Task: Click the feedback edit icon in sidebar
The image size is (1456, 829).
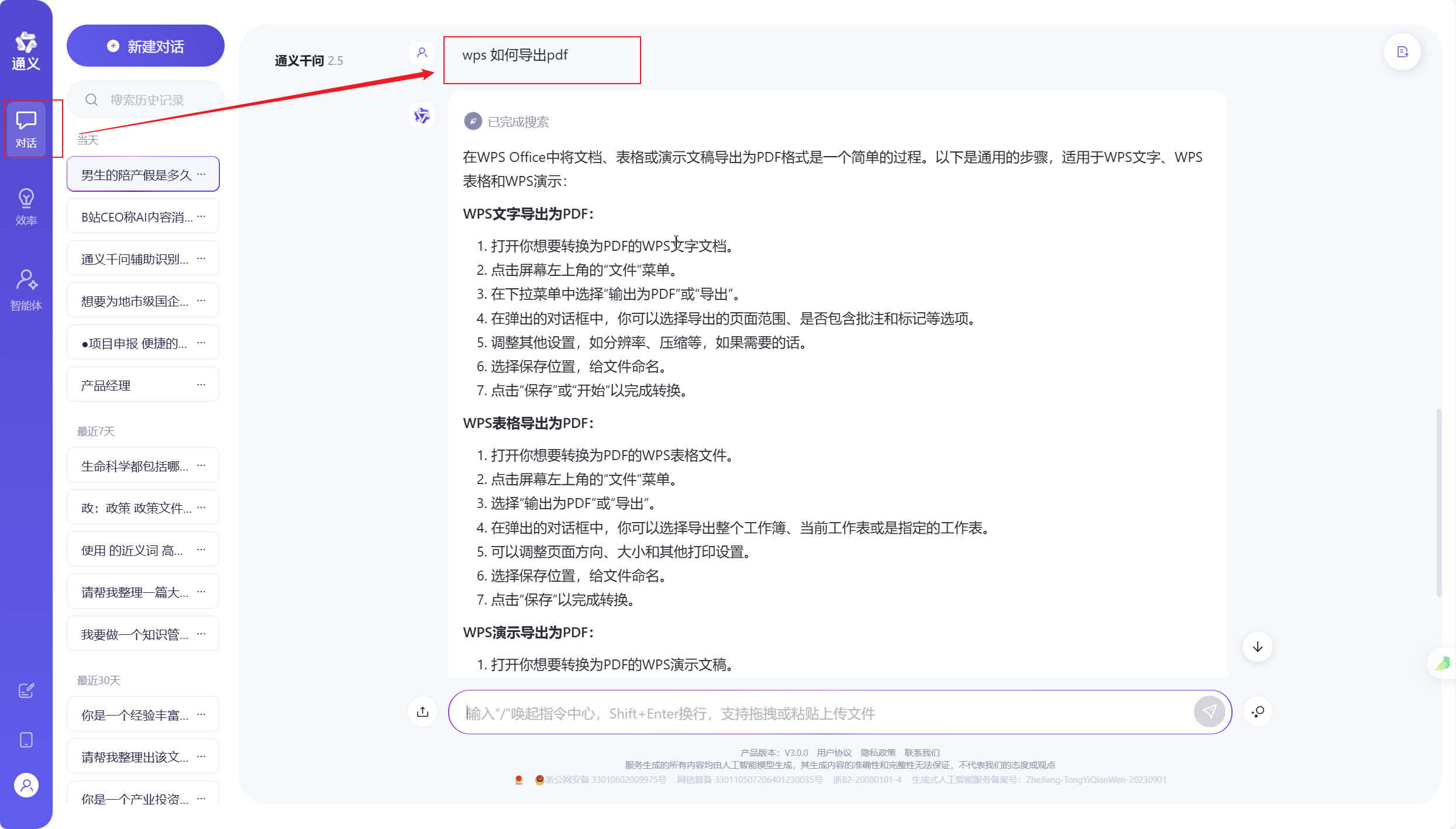Action: [26, 691]
